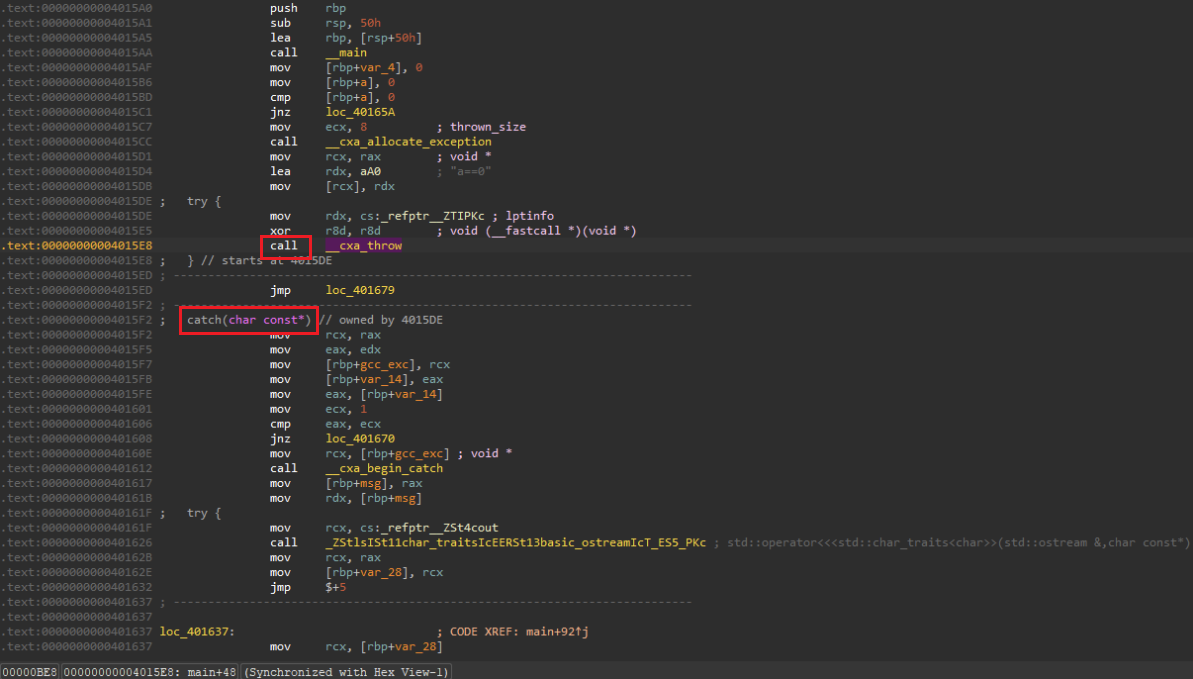Click the _refptr__ZTIPKc operand
This screenshot has height=679, width=1193.
pyautogui.click(x=437, y=216)
